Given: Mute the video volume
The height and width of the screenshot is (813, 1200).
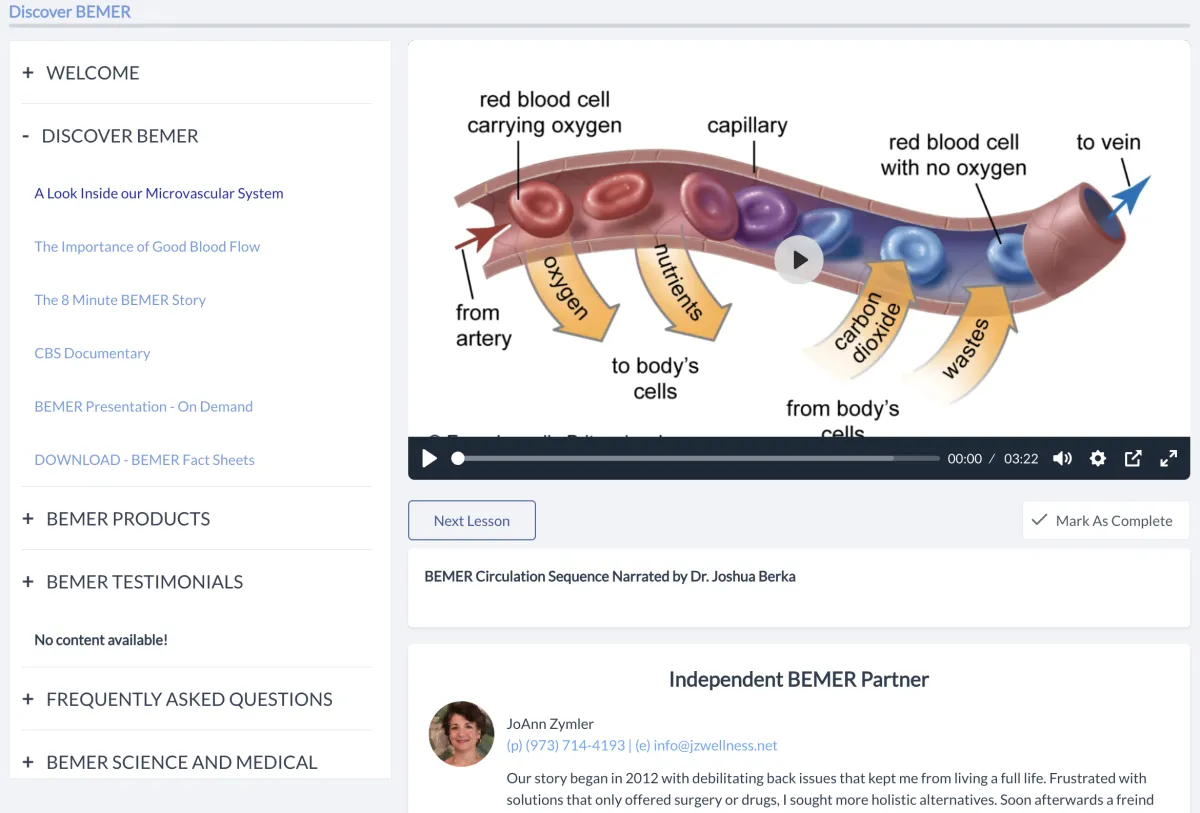Looking at the screenshot, I should tap(1062, 458).
